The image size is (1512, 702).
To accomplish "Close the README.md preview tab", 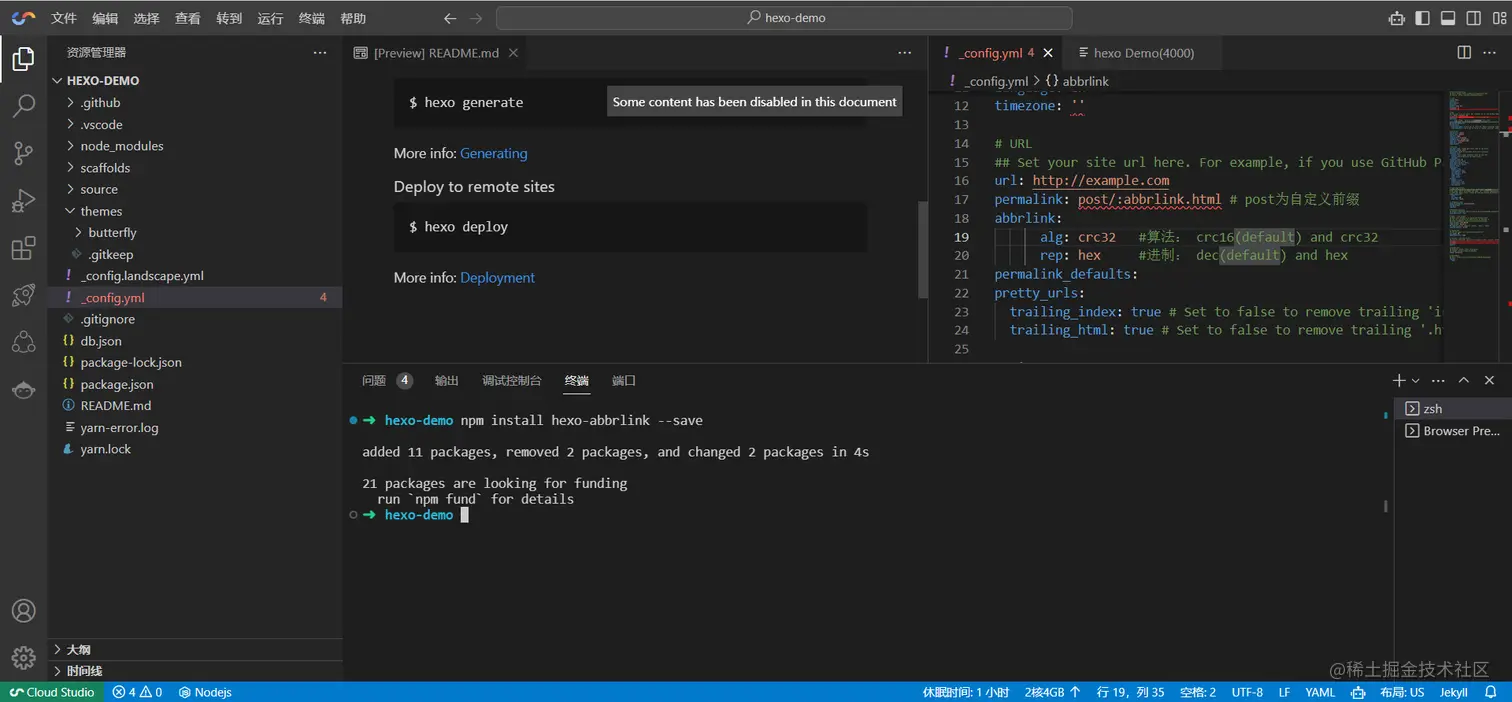I will [513, 53].
